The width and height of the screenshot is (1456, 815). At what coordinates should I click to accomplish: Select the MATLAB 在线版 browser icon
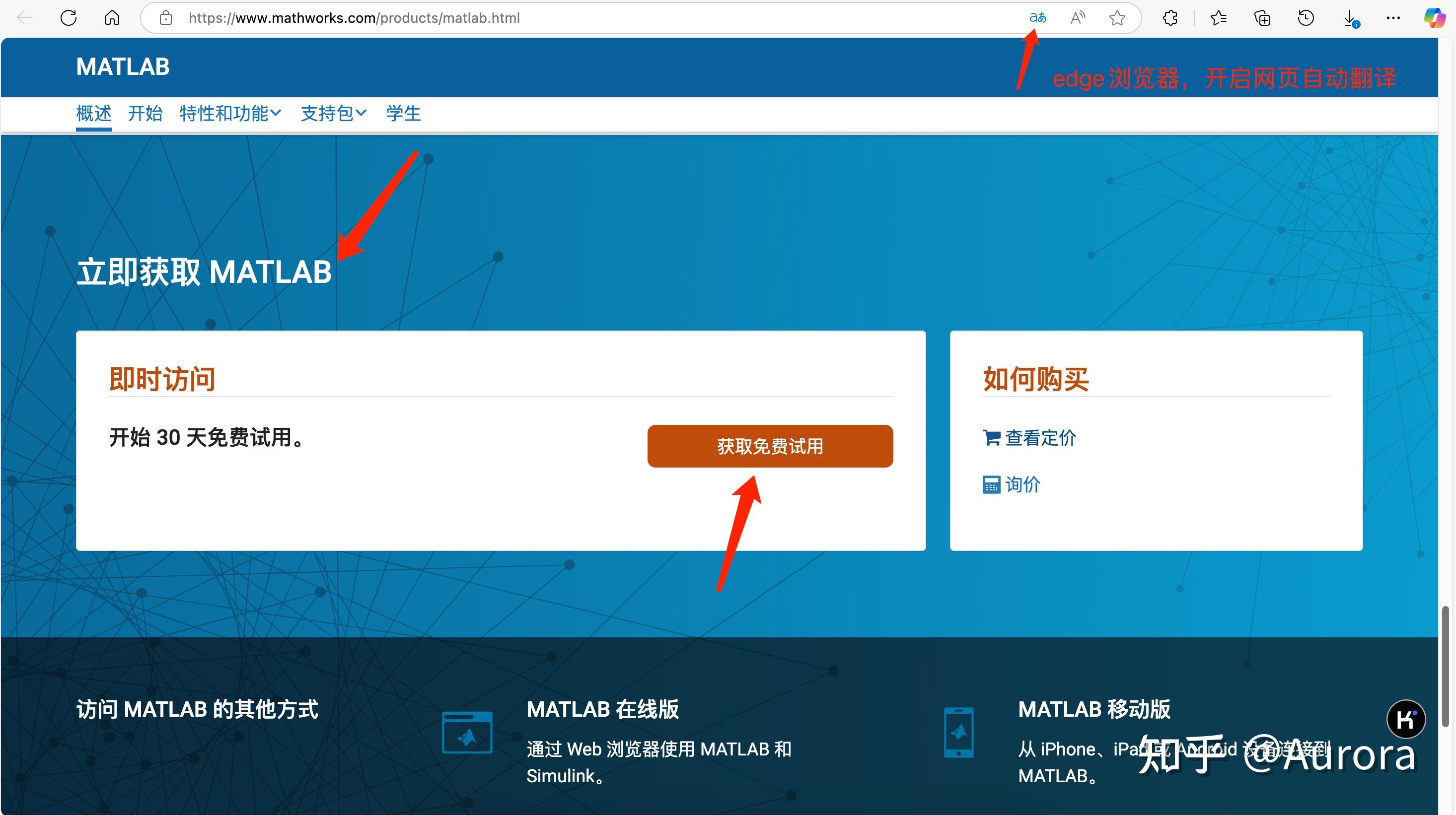(467, 733)
